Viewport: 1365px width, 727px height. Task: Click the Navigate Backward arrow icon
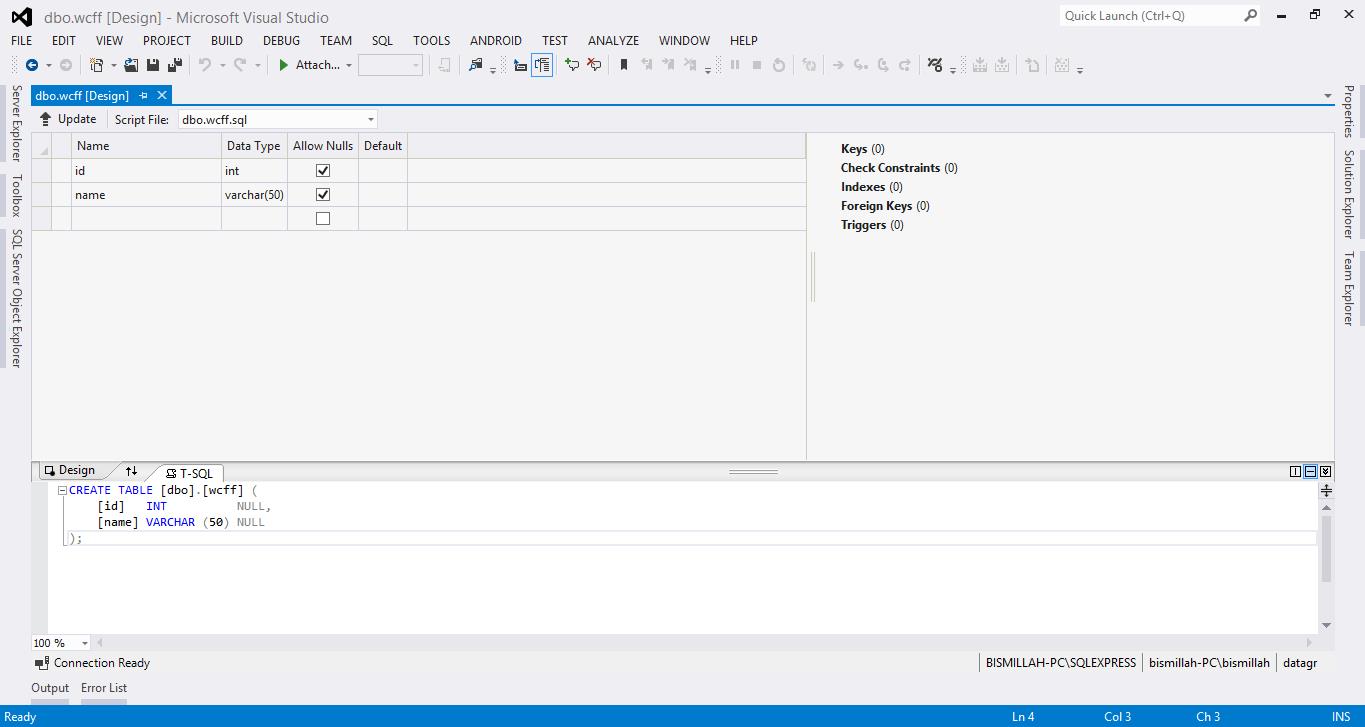click(32, 65)
